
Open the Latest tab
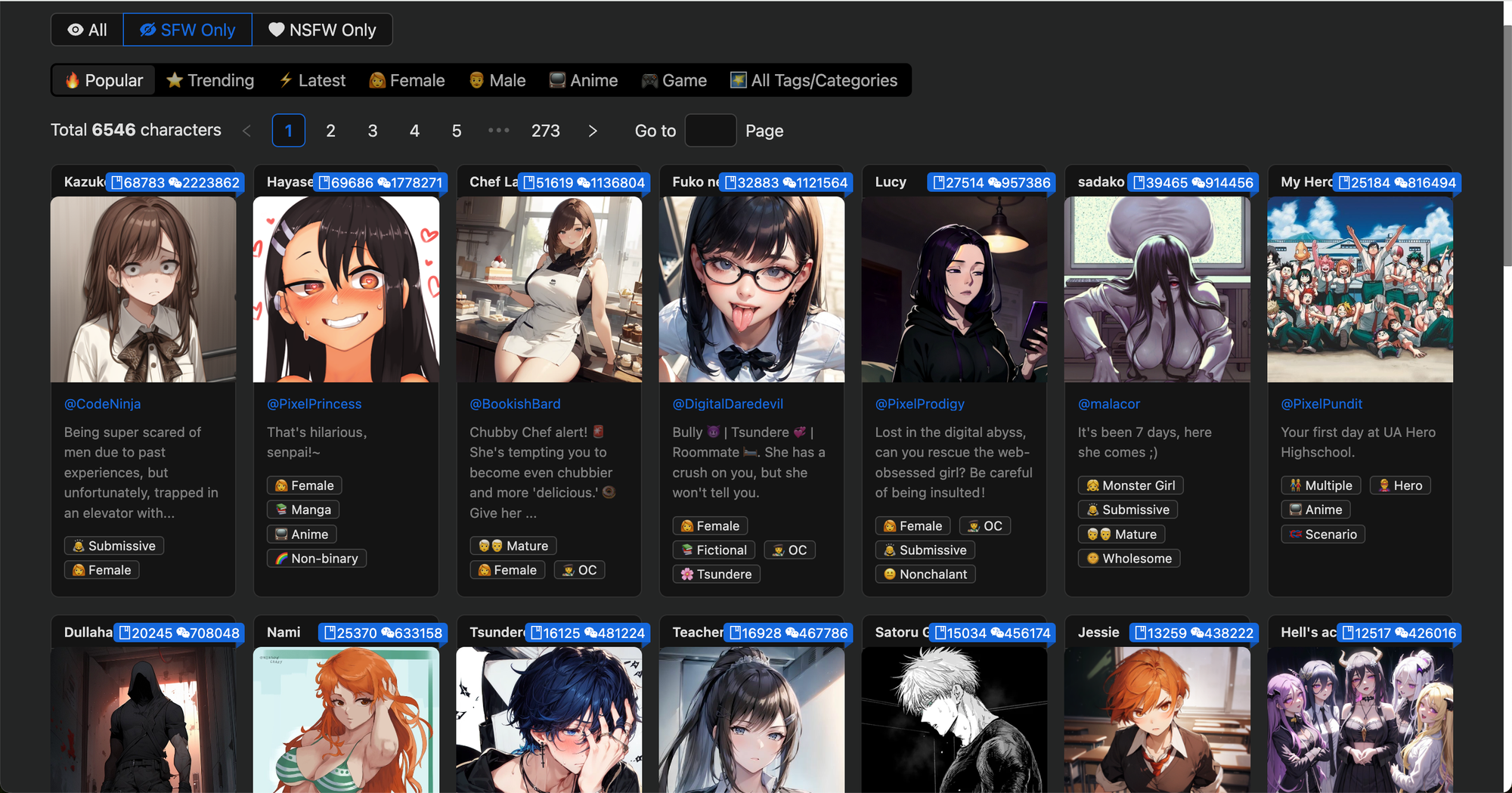pos(312,80)
